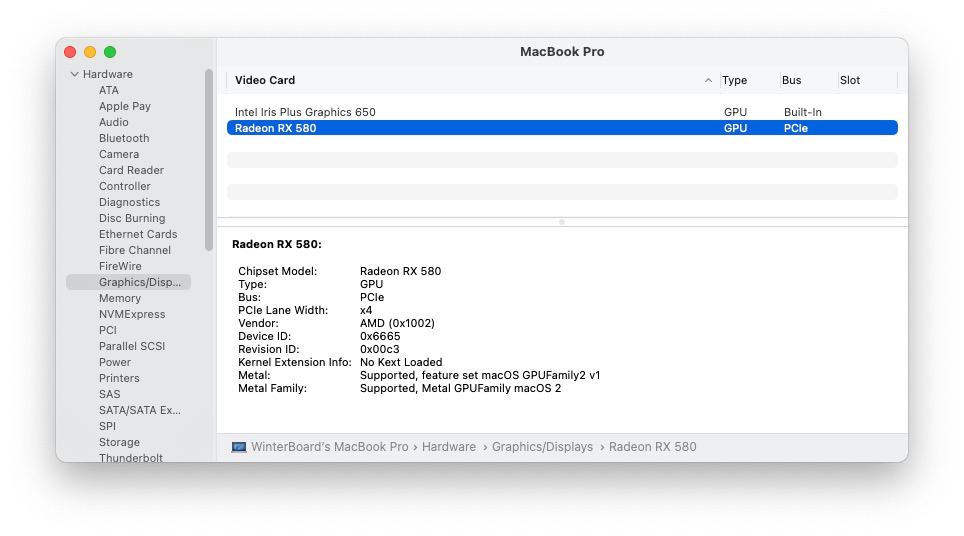Select ATA in the sidebar
Screen dimensions: 964x536
[109, 90]
